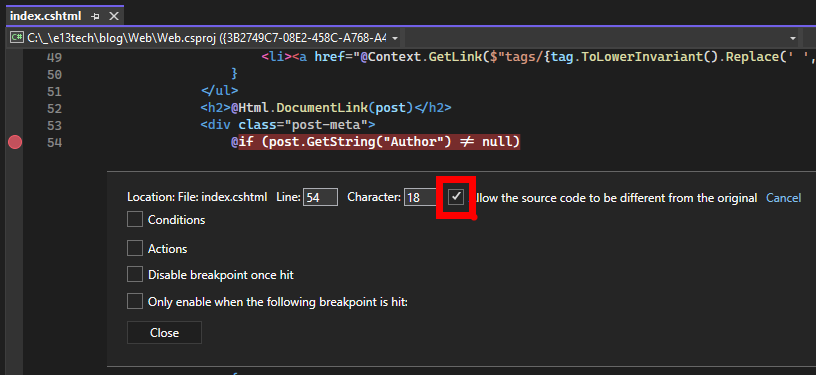Close the index.cshtml tab
The image size is (816, 375).
[x=114, y=17]
